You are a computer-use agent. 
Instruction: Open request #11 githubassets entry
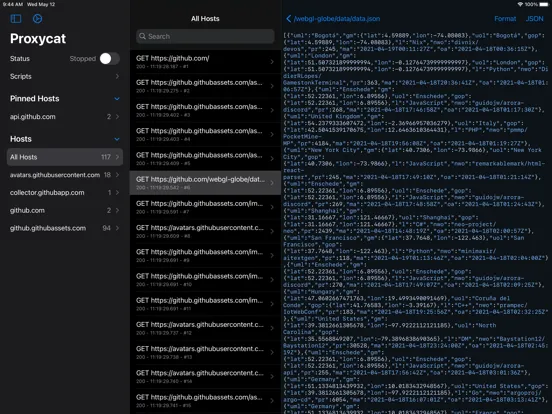(205, 304)
